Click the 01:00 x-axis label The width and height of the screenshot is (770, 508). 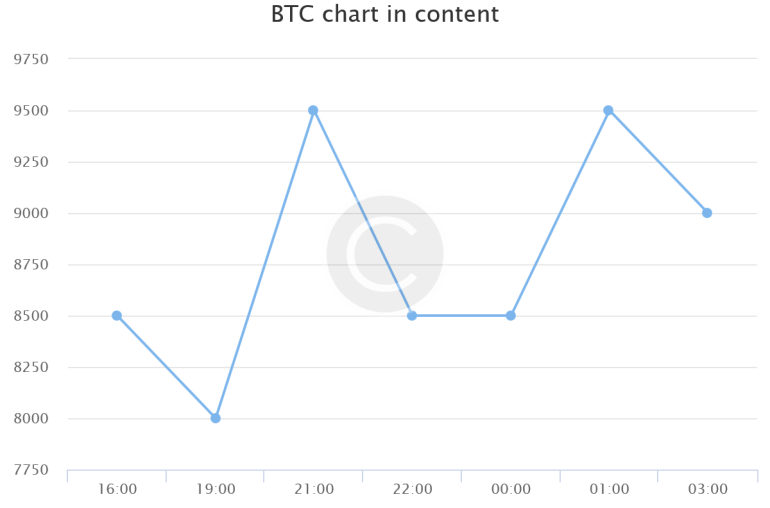click(x=608, y=489)
